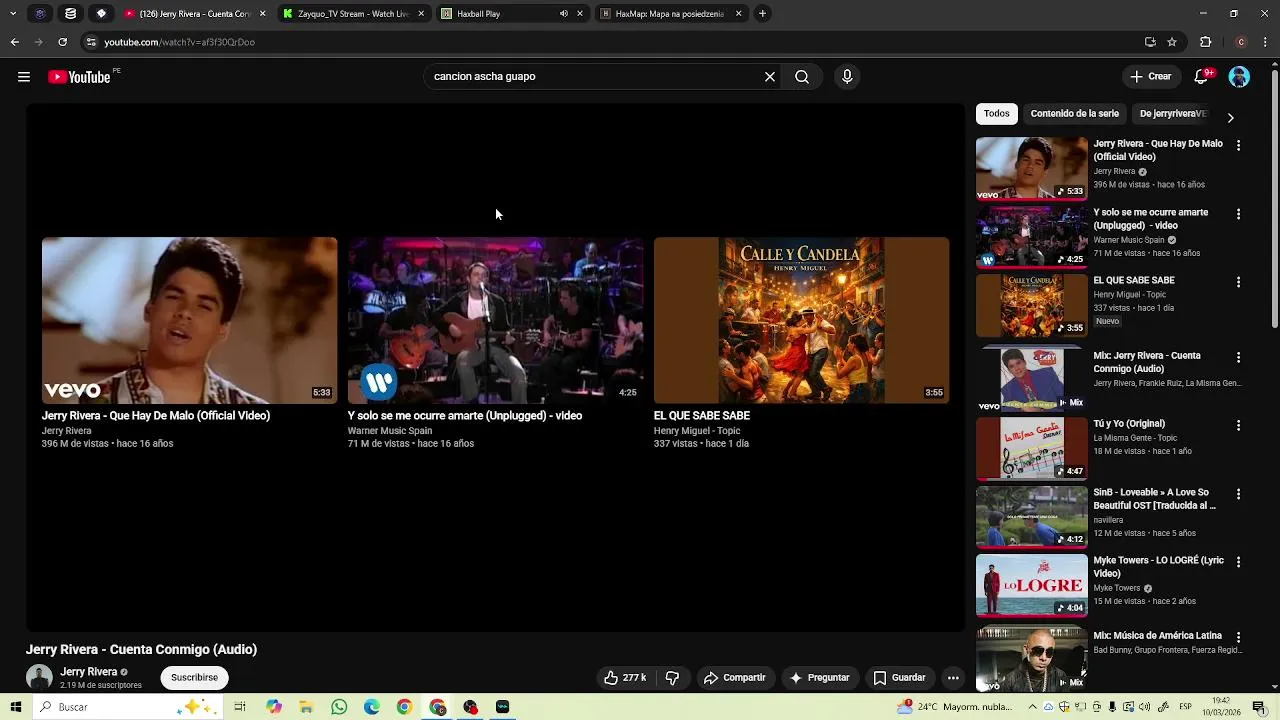Open YouTube notifications bell

click(x=1202, y=77)
